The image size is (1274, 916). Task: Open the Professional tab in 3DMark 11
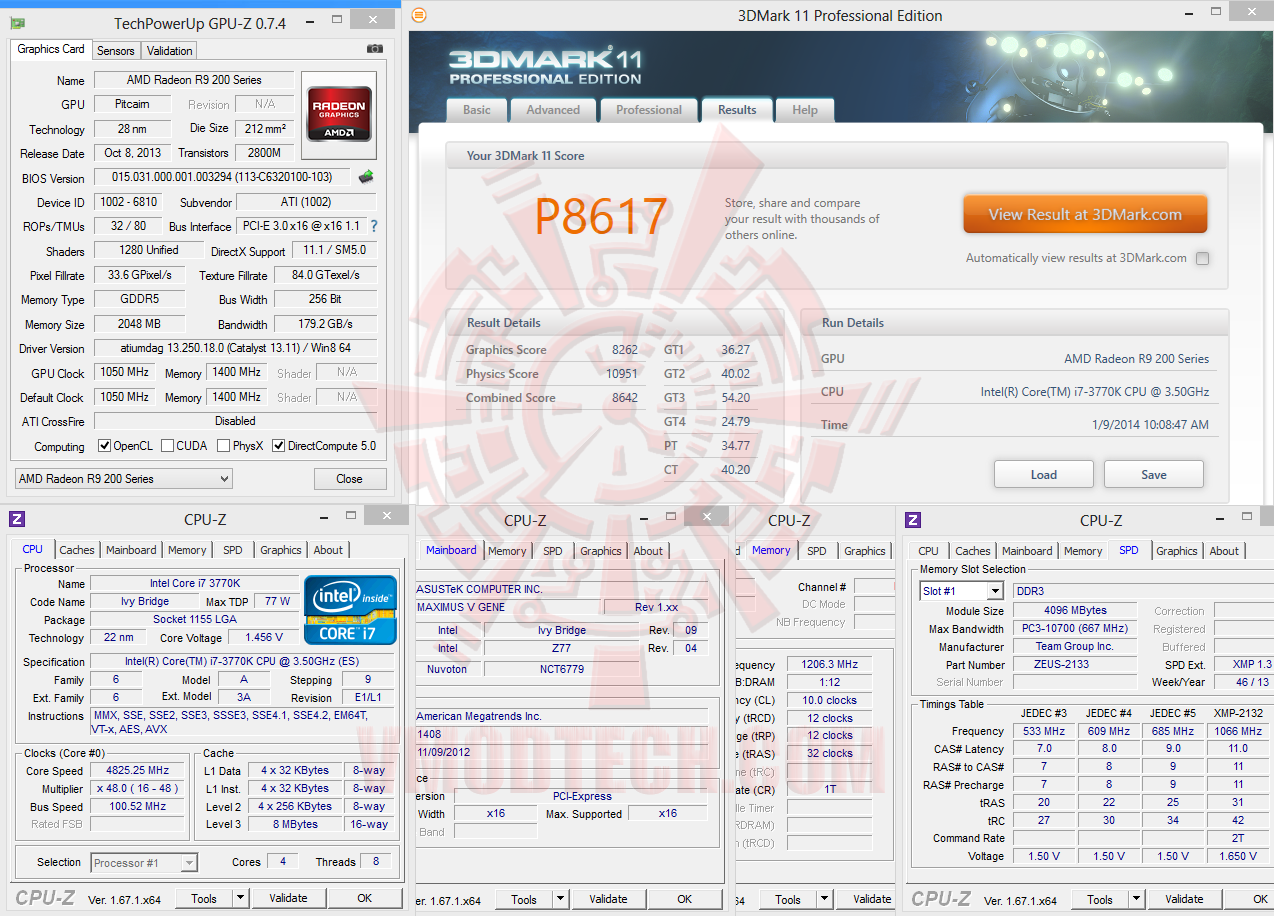649,110
